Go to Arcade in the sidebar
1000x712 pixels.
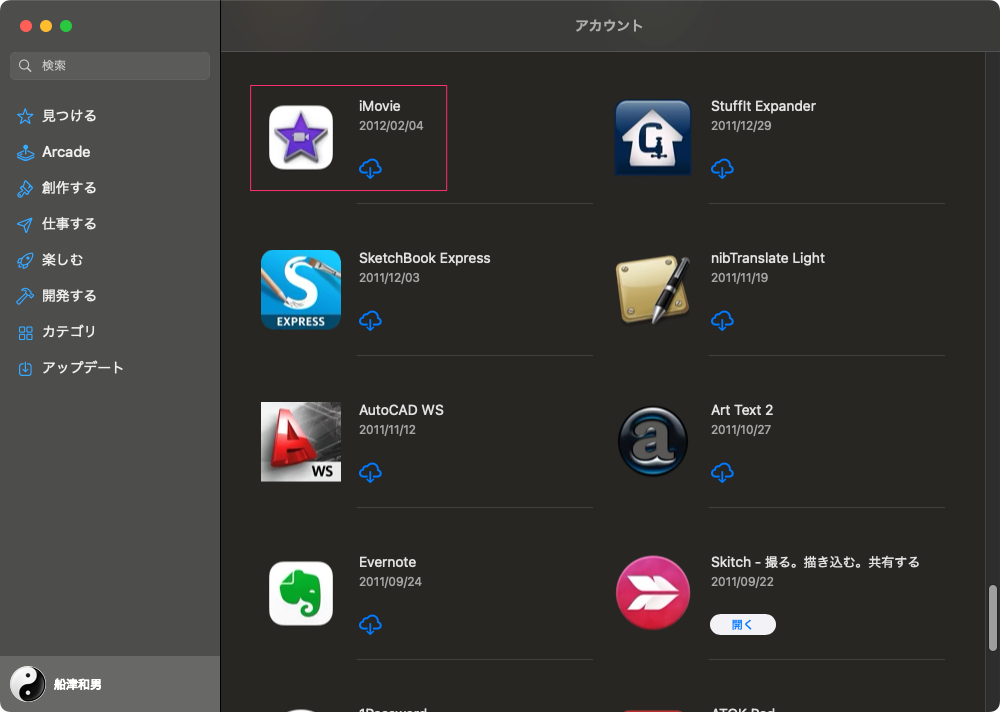pos(66,152)
